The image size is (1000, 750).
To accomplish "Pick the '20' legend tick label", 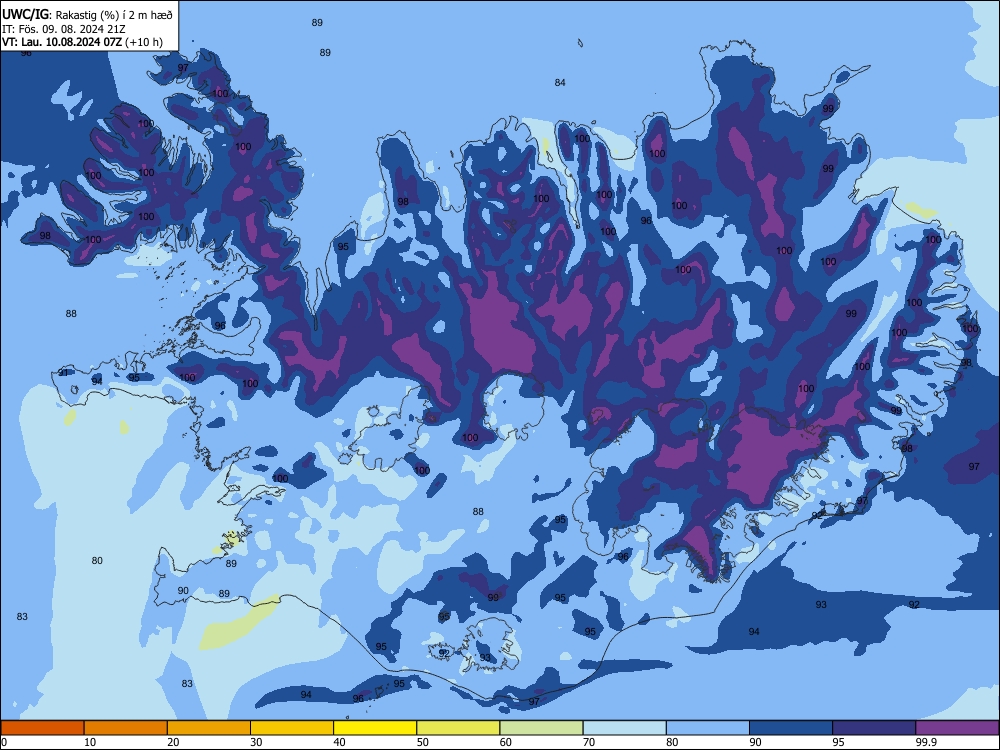I will [173, 742].
